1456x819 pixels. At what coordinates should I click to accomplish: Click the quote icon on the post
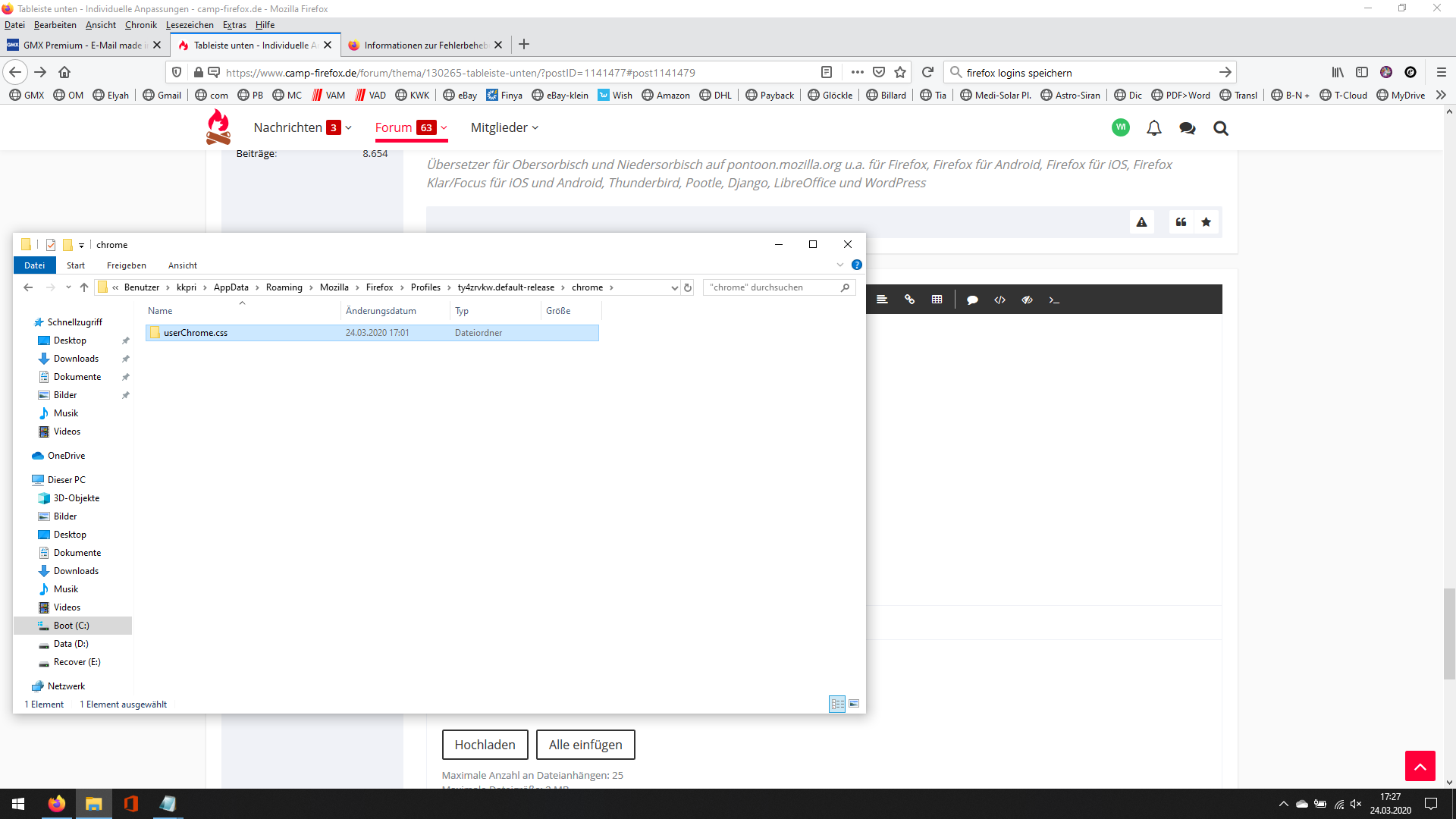[1181, 222]
